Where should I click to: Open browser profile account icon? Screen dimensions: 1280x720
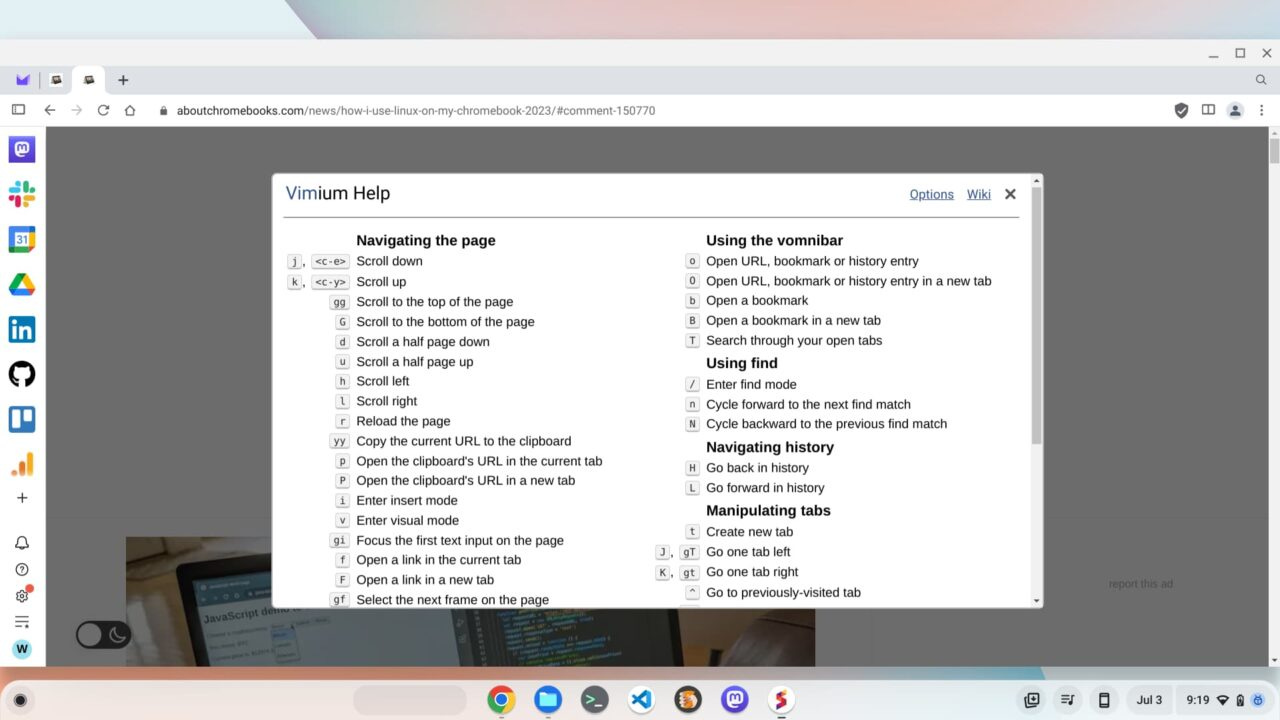pyautogui.click(x=1235, y=110)
